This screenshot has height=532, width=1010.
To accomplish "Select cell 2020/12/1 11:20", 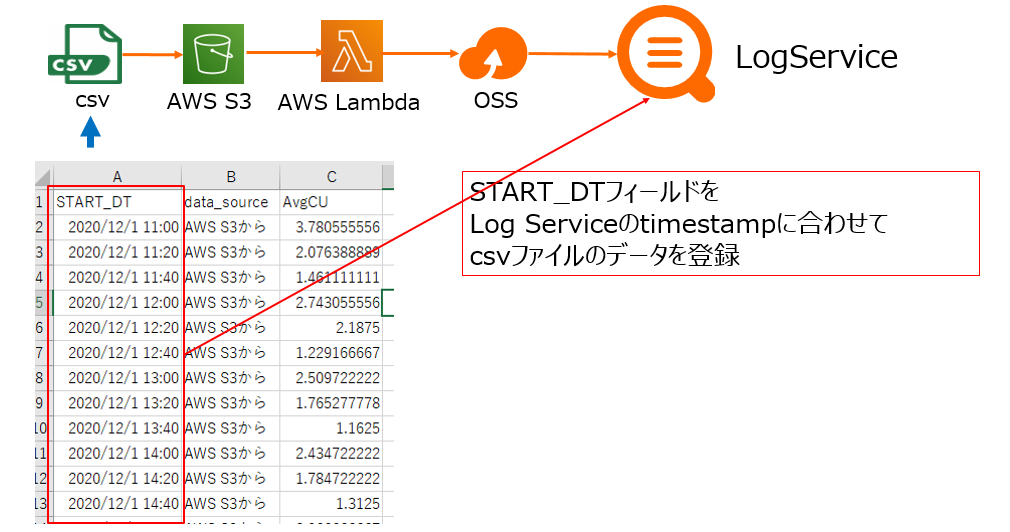I will point(117,252).
